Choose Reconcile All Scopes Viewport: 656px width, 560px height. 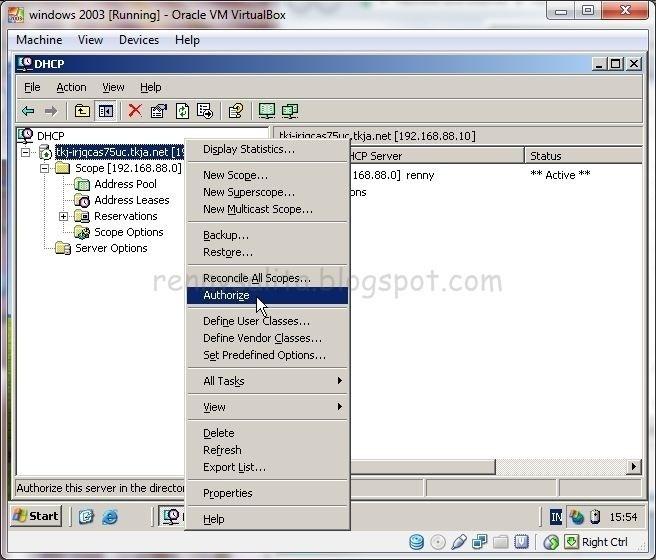(267, 278)
